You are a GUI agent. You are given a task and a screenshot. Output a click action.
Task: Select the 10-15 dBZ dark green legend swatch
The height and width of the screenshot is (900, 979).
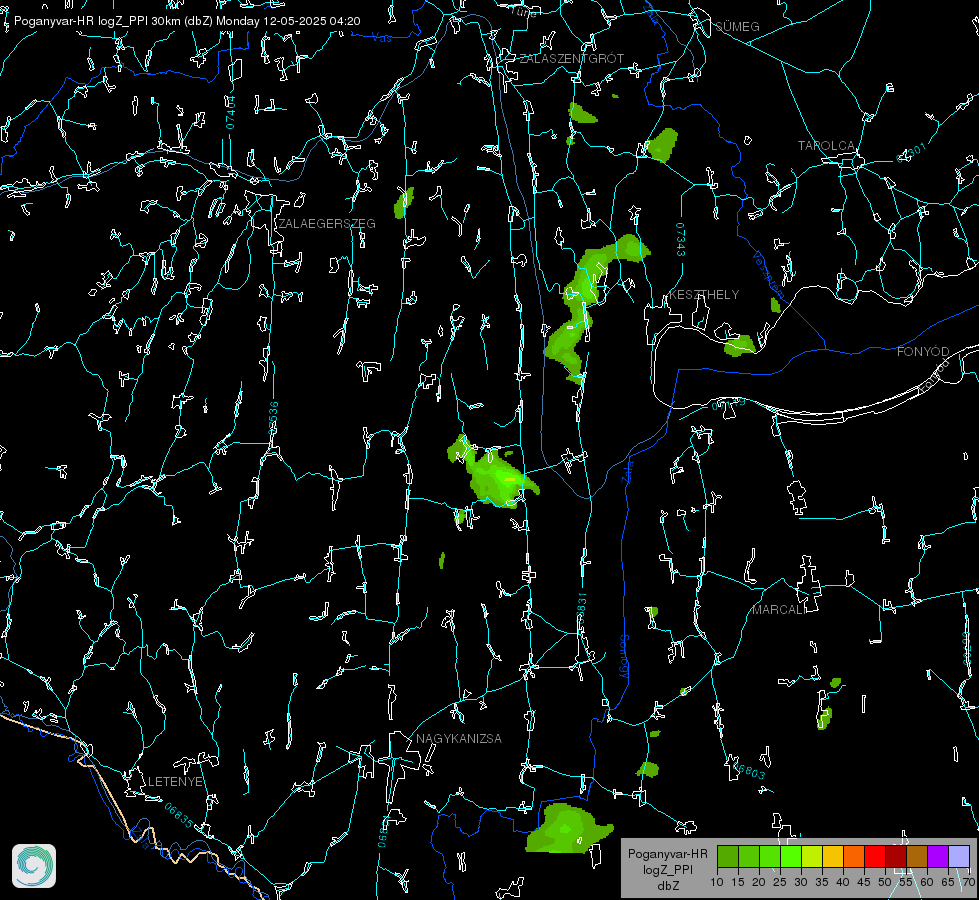(728, 856)
